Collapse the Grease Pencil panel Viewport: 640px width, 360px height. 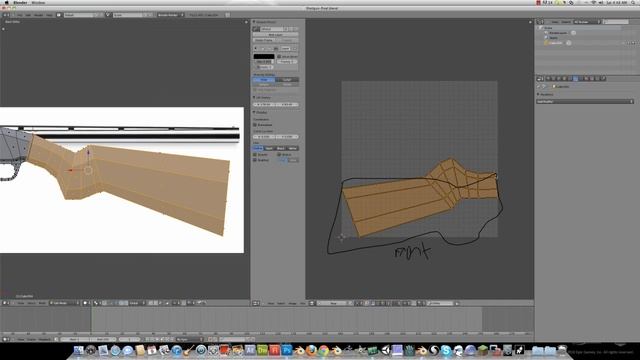coord(254,22)
